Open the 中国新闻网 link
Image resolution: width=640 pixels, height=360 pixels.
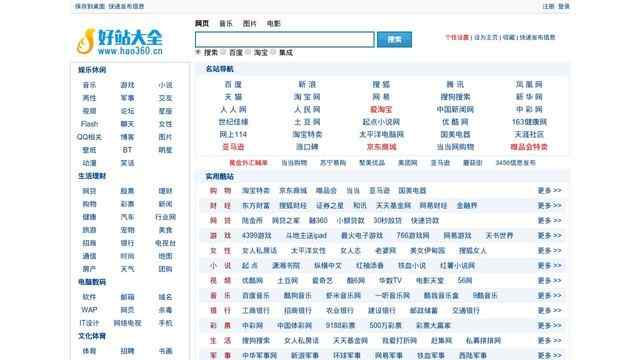tap(455, 109)
